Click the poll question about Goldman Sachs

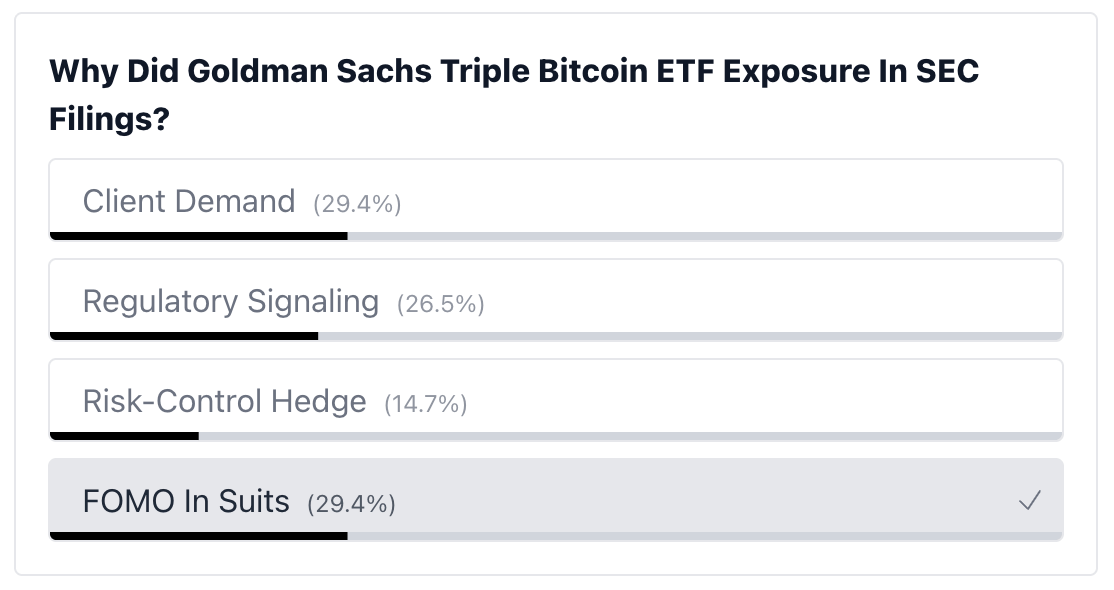pyautogui.click(x=514, y=95)
